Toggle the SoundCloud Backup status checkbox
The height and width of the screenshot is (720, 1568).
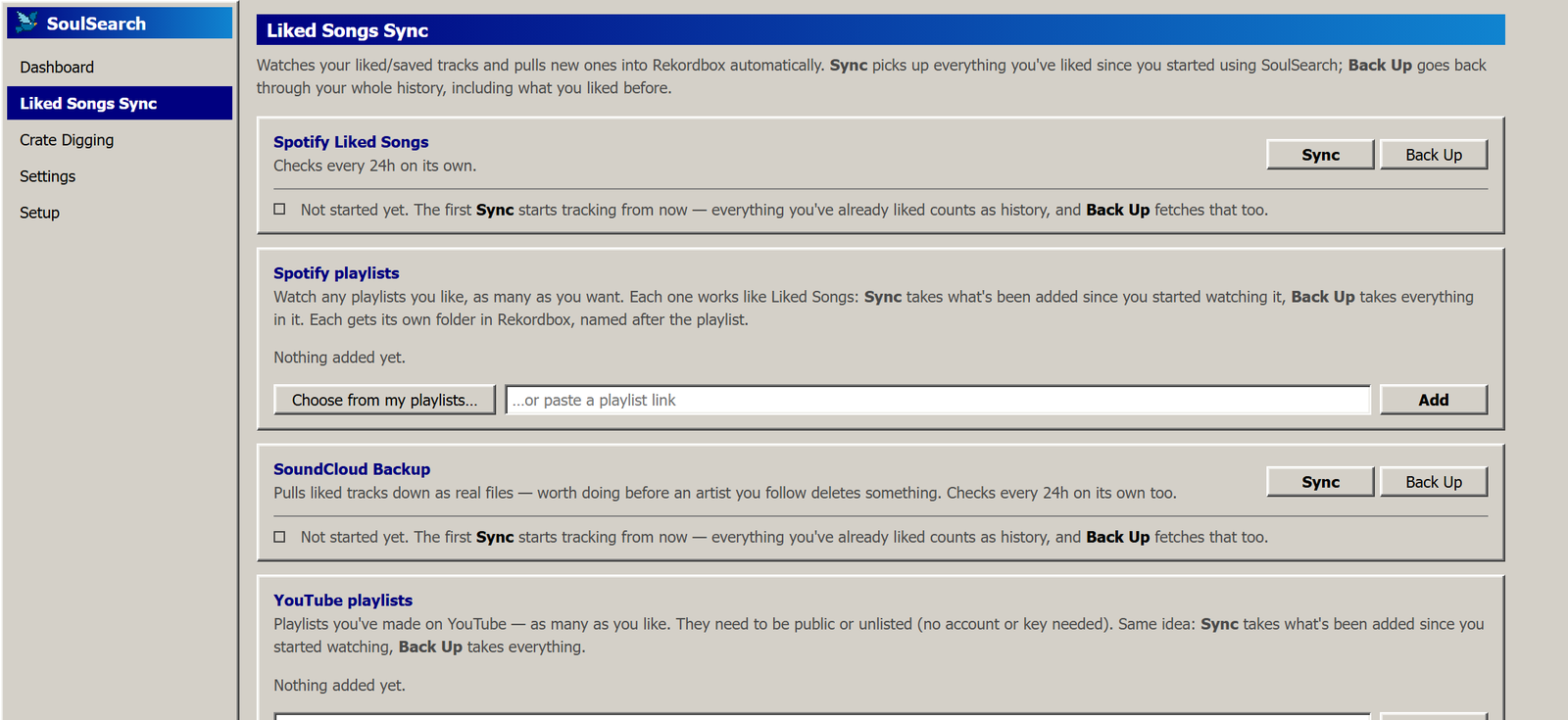pos(279,536)
